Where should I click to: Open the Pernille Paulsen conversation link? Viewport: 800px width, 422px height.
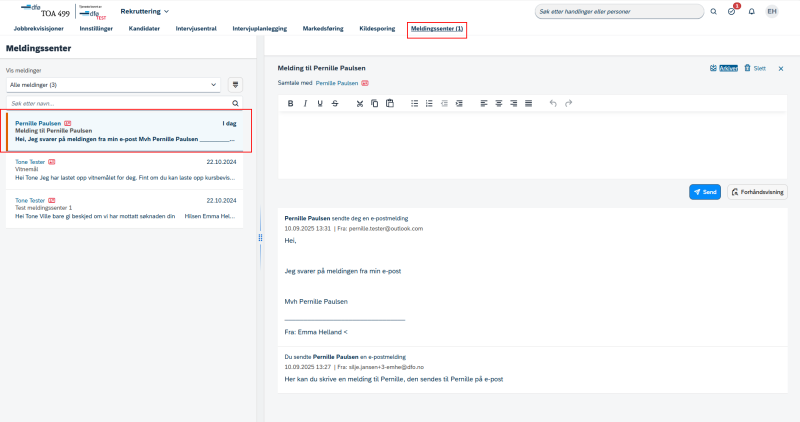pyautogui.click(x=337, y=83)
